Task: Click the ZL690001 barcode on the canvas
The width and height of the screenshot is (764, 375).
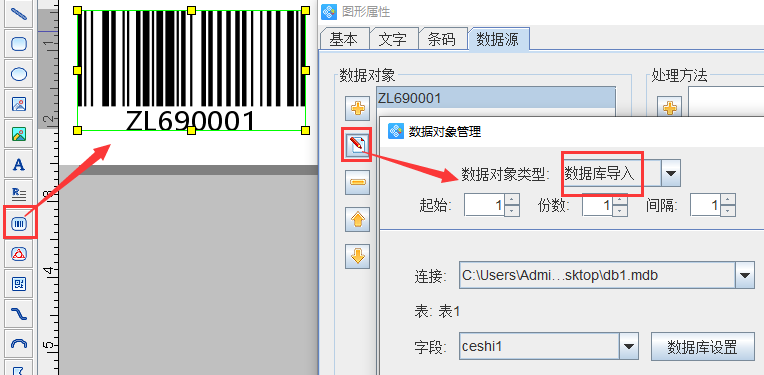Action: 191,71
